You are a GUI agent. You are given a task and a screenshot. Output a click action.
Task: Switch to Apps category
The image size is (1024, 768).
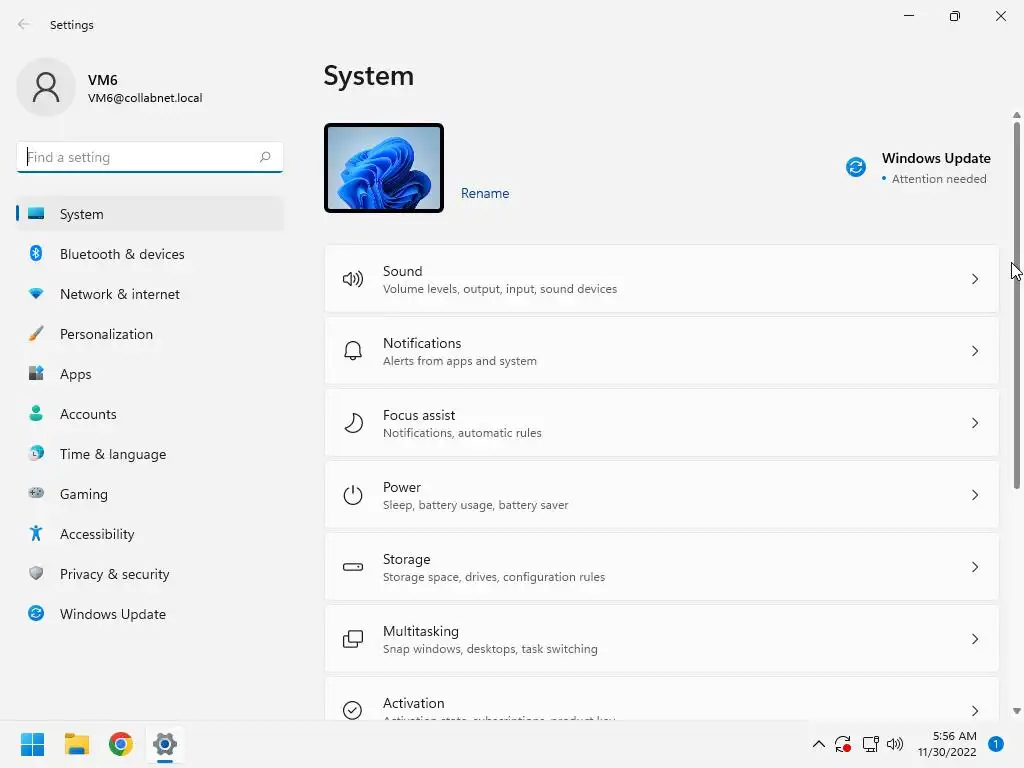(x=150, y=374)
